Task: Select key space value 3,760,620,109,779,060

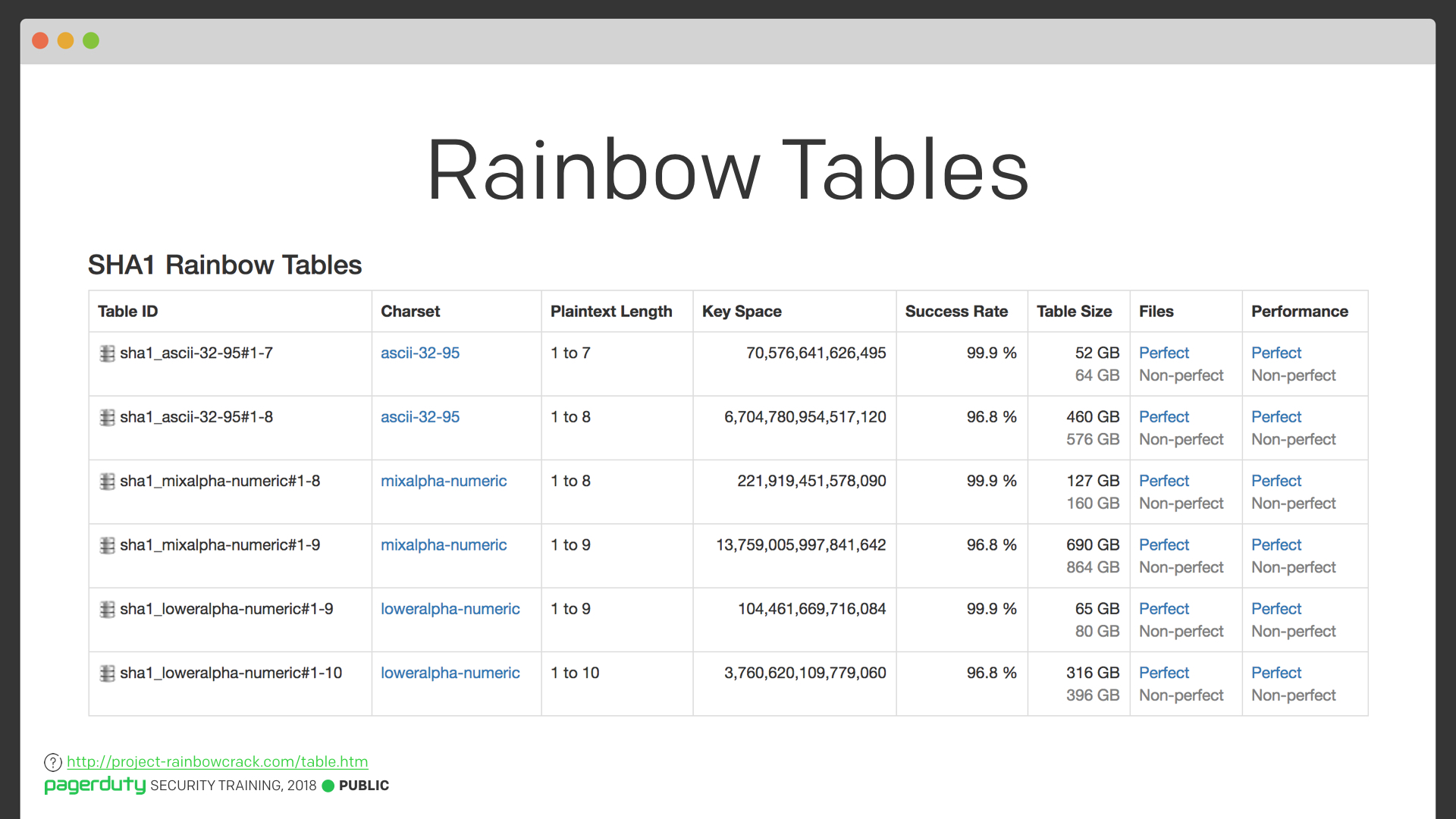Action: click(x=805, y=673)
